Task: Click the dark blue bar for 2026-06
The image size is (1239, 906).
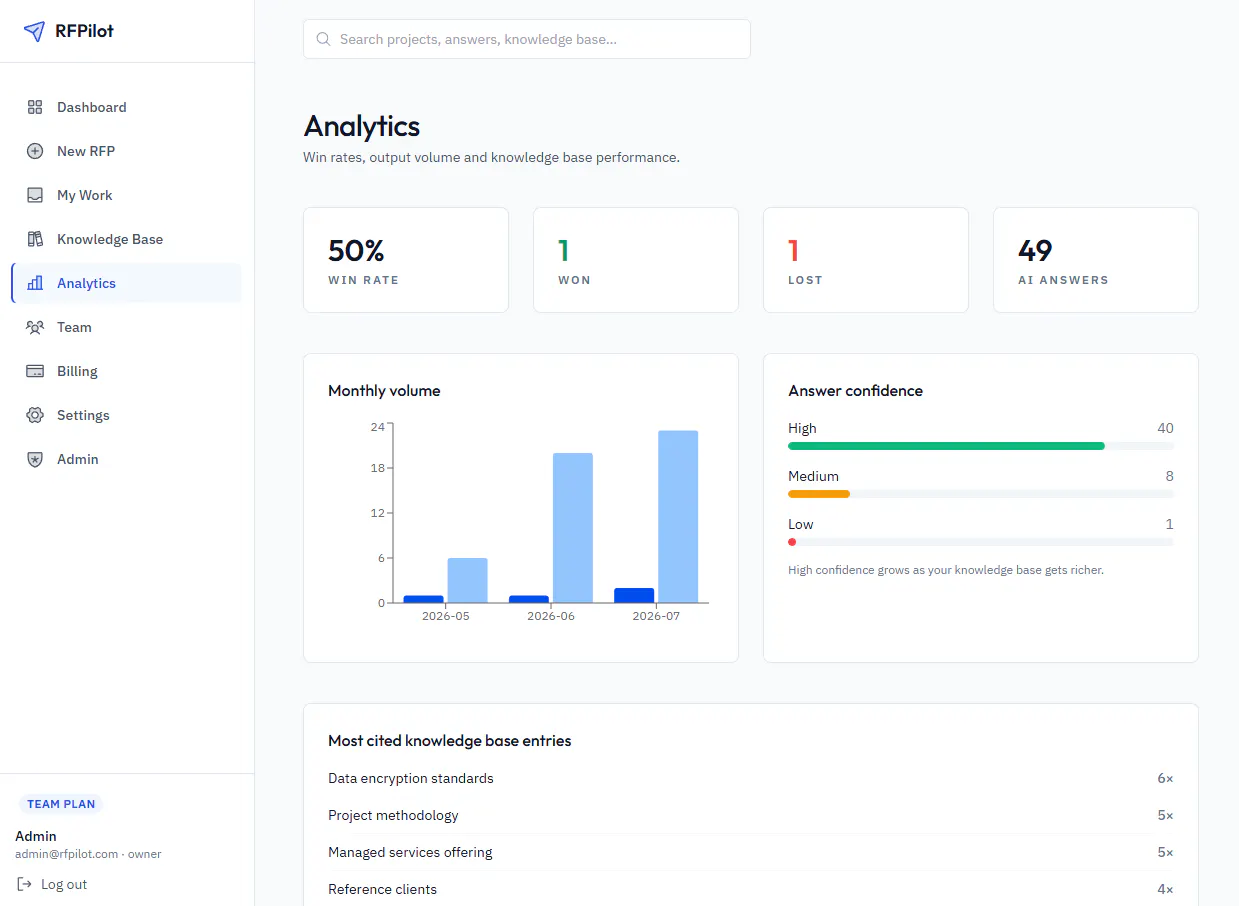Action: click(x=529, y=599)
